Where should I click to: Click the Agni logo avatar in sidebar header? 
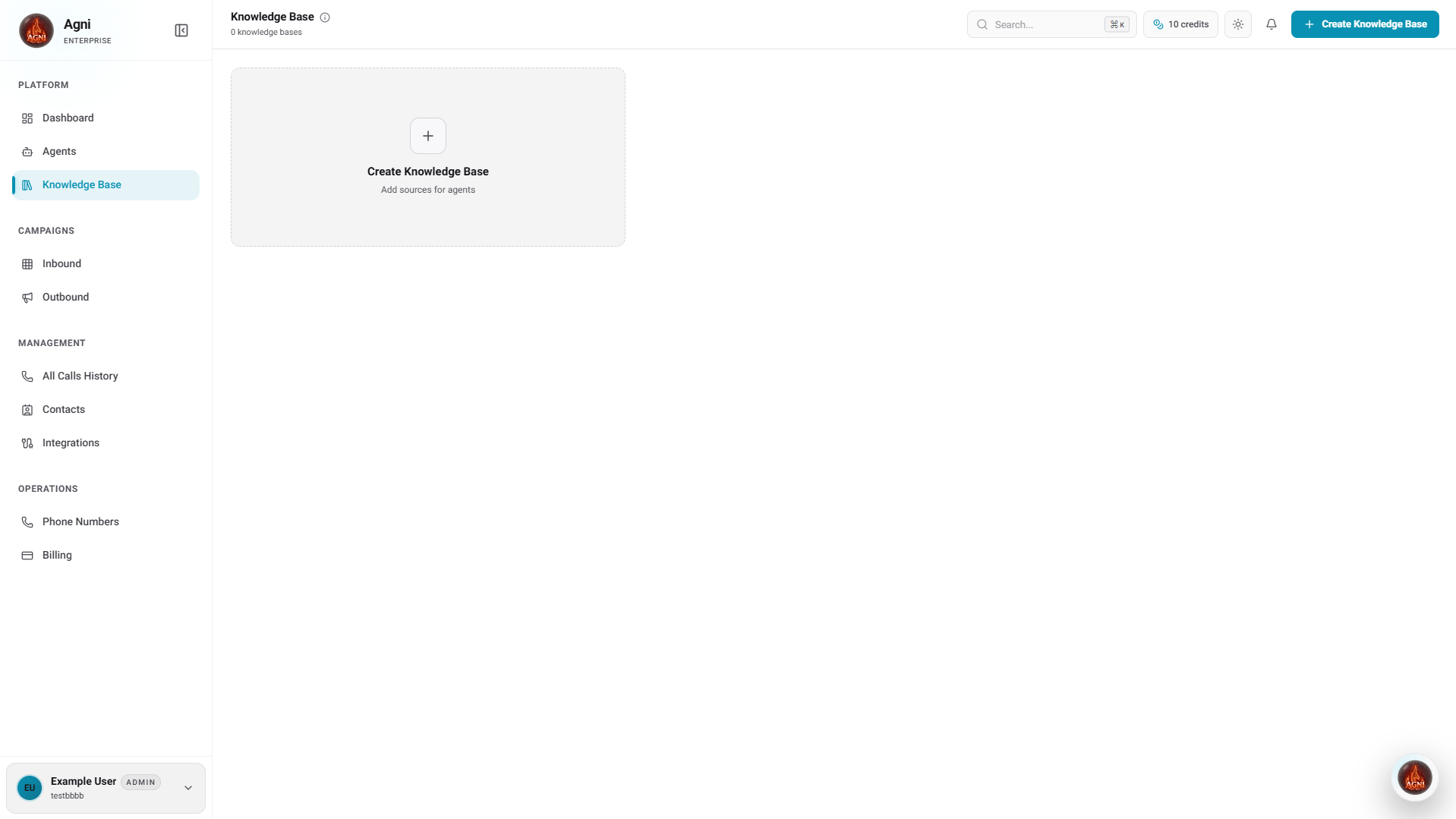pos(36,30)
